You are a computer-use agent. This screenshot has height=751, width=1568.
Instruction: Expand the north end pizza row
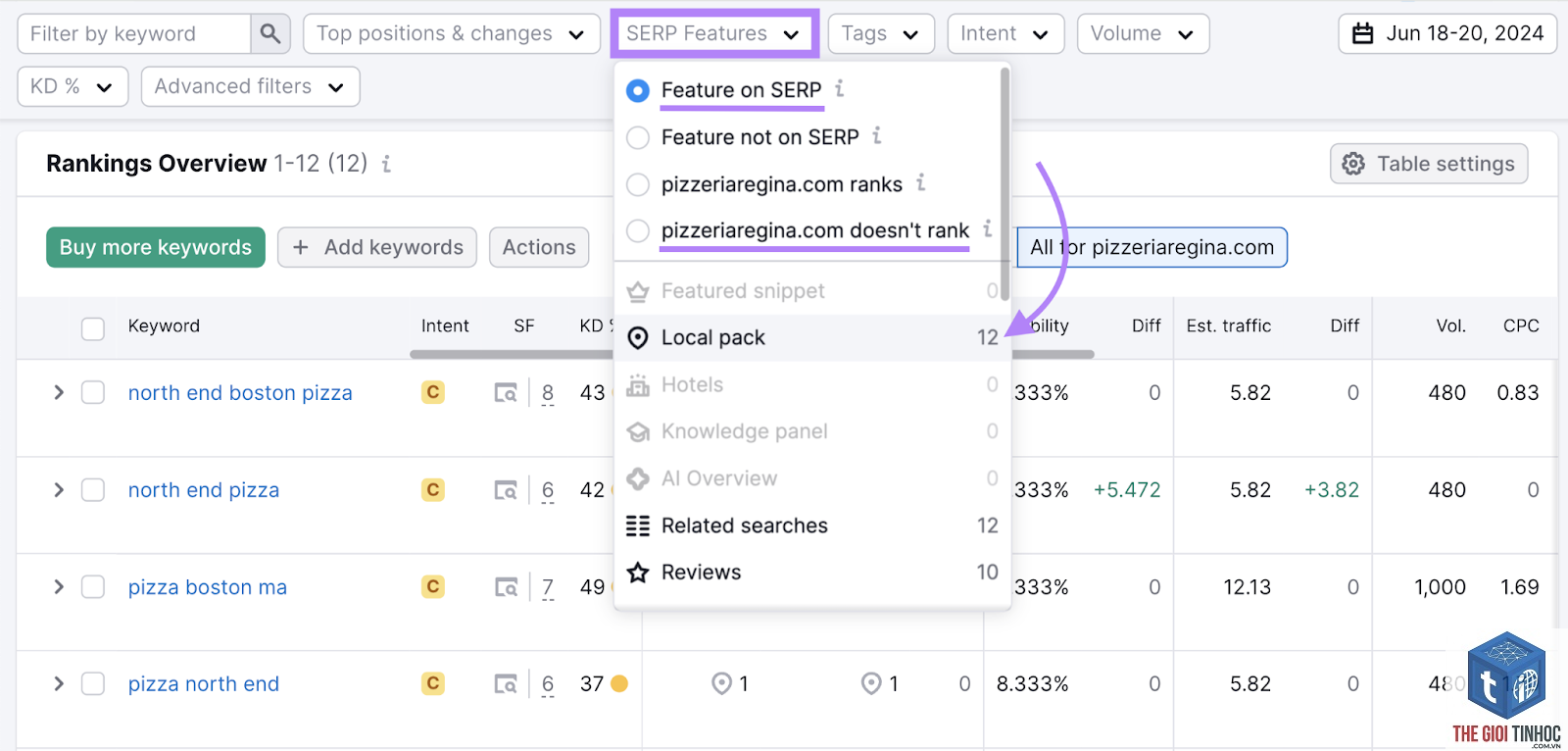pos(59,490)
